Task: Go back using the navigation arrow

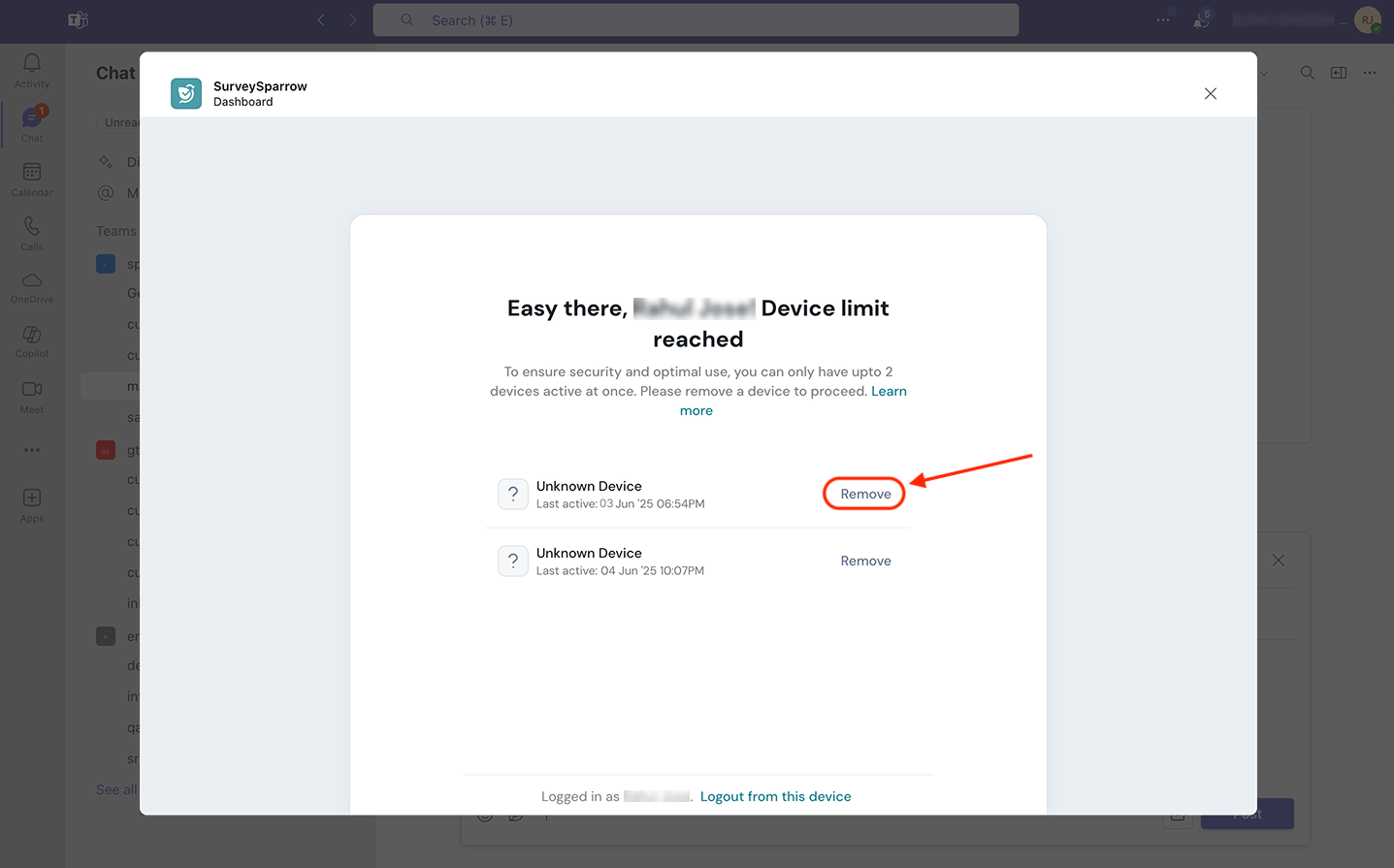Action: point(321,20)
